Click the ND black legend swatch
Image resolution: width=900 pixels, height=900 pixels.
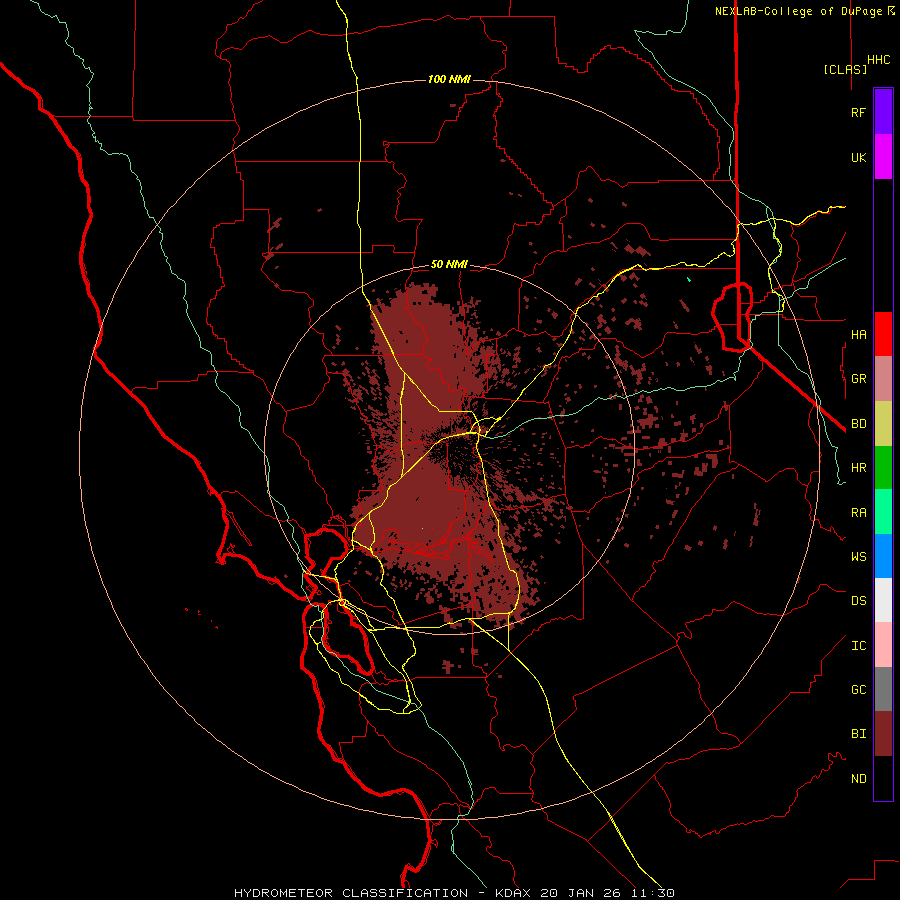883,778
